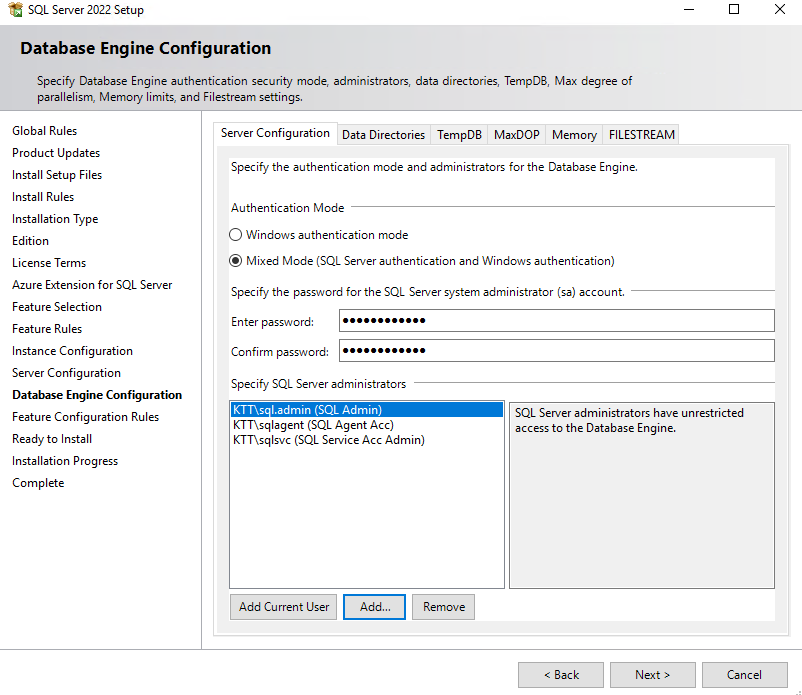Click Feature Selection step
Screen dimensions: 802x695
(x=57, y=307)
